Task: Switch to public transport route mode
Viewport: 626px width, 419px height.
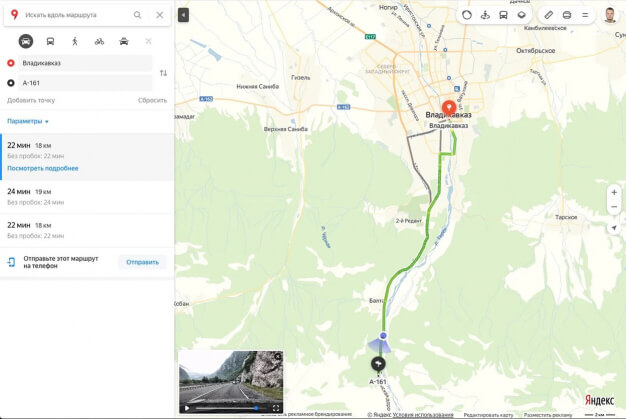Action: pos(50,41)
